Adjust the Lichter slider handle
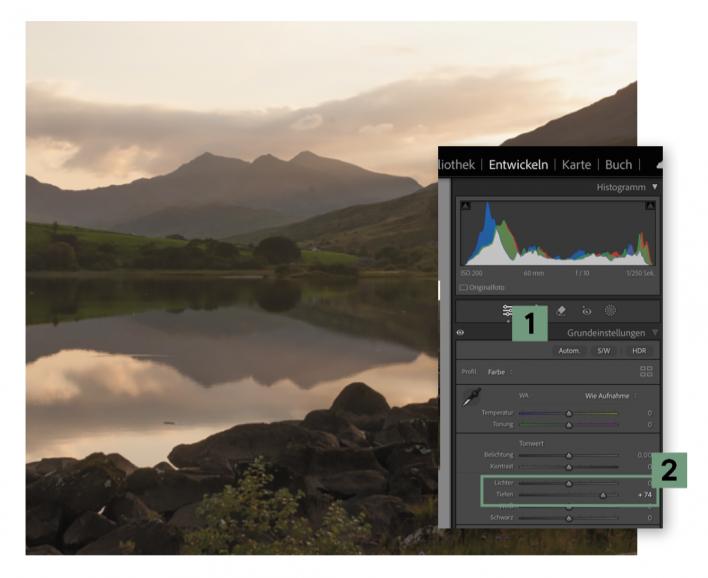Image resolution: width=708 pixels, height=578 pixels. click(x=569, y=484)
